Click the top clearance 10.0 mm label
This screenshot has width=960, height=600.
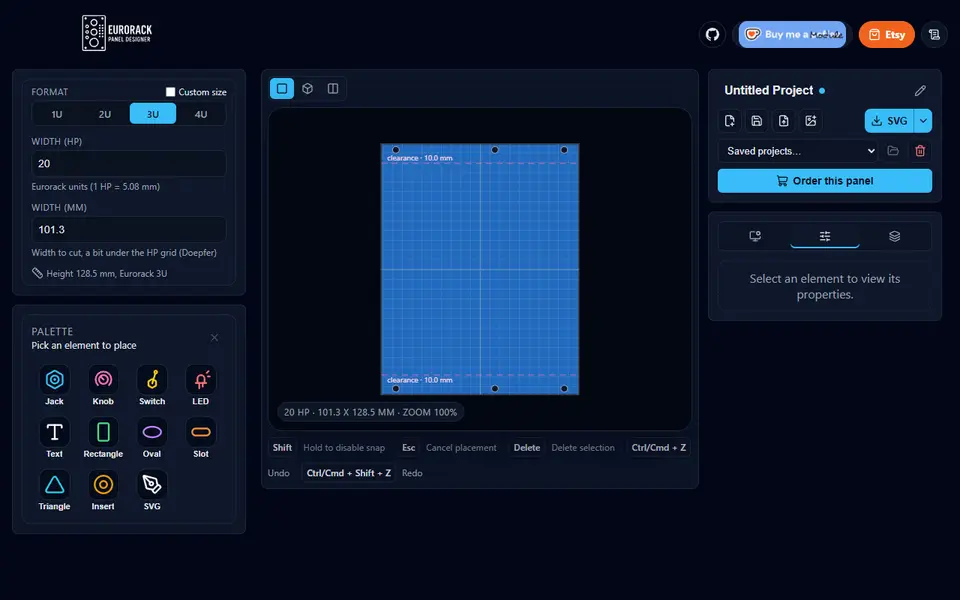(x=419, y=158)
